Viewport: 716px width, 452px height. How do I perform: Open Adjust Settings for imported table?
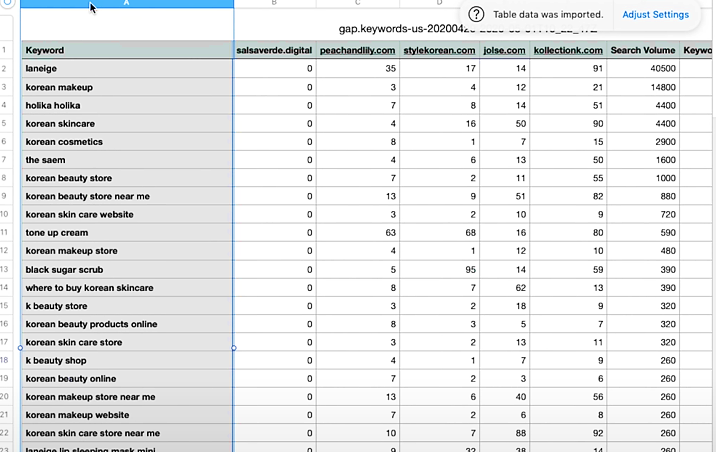coord(655,15)
